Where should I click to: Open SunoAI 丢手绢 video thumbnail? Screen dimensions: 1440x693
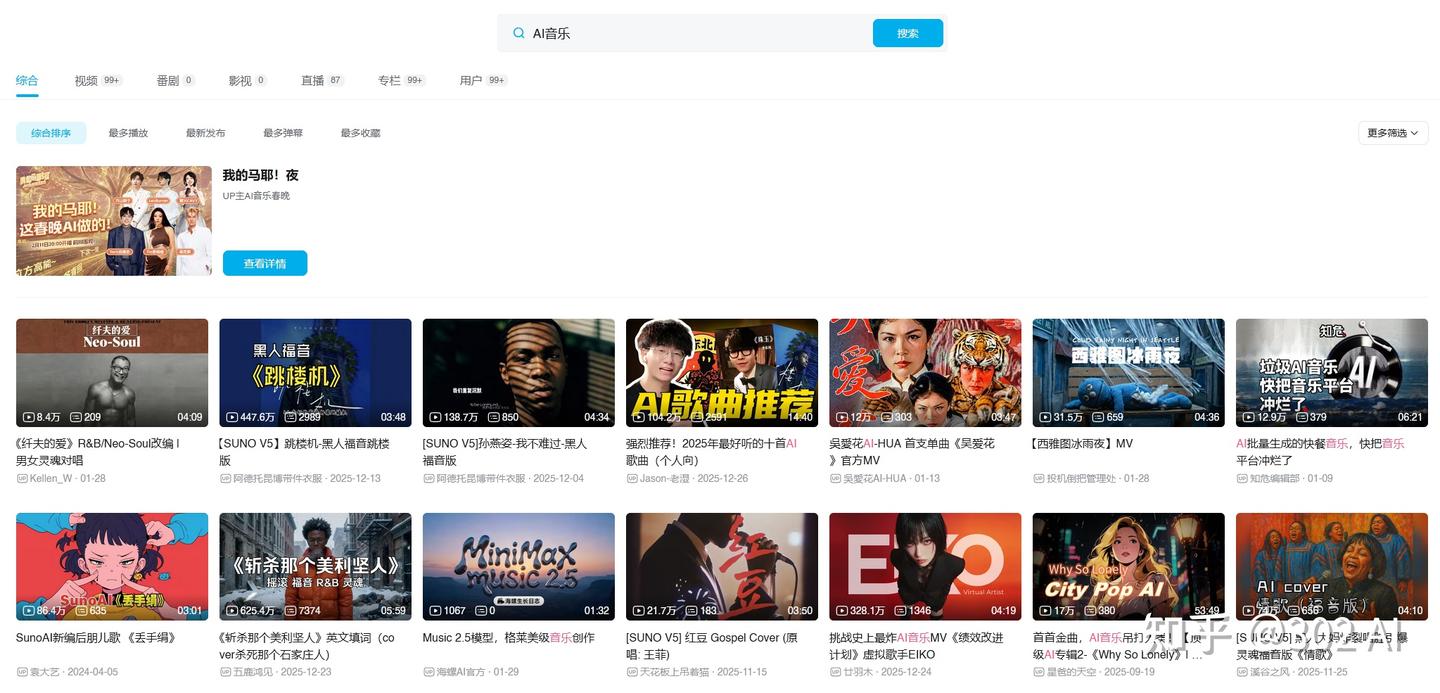coord(112,567)
